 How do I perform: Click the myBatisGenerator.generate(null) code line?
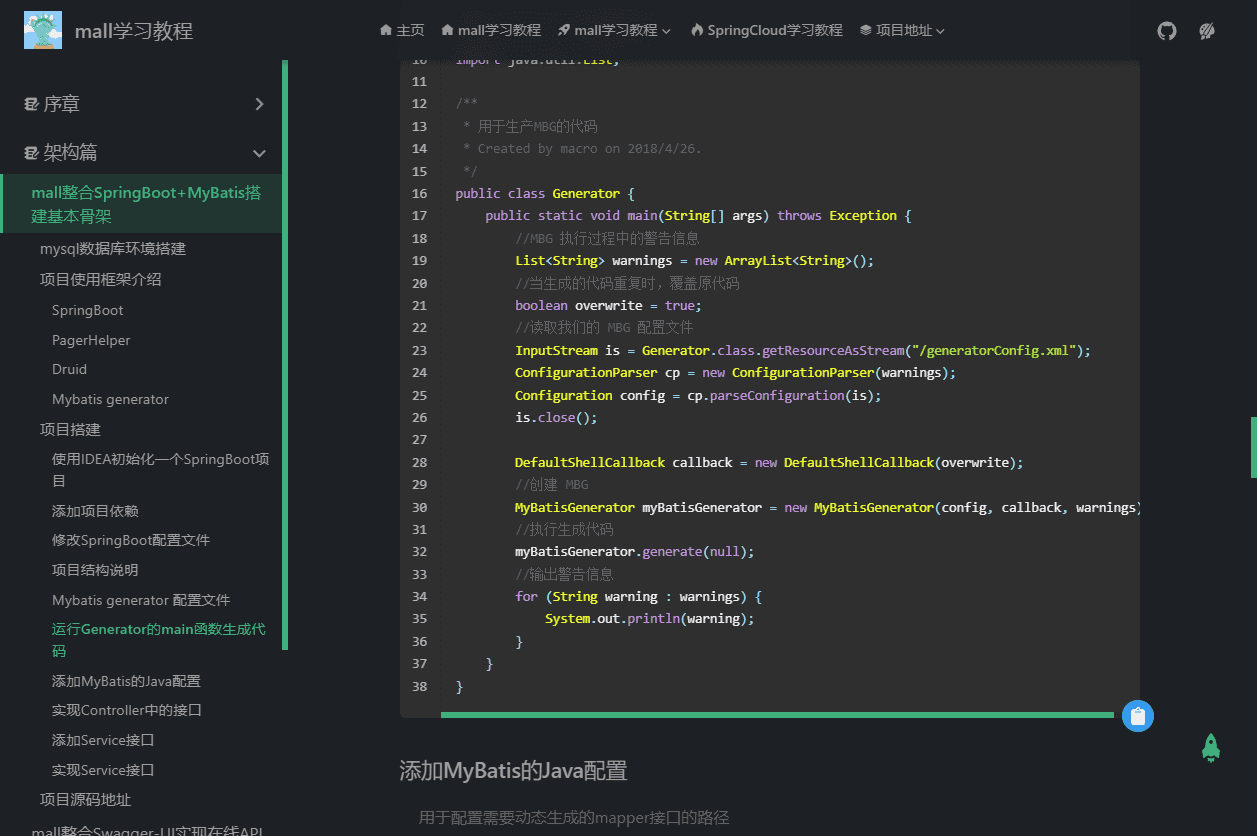[635, 552]
